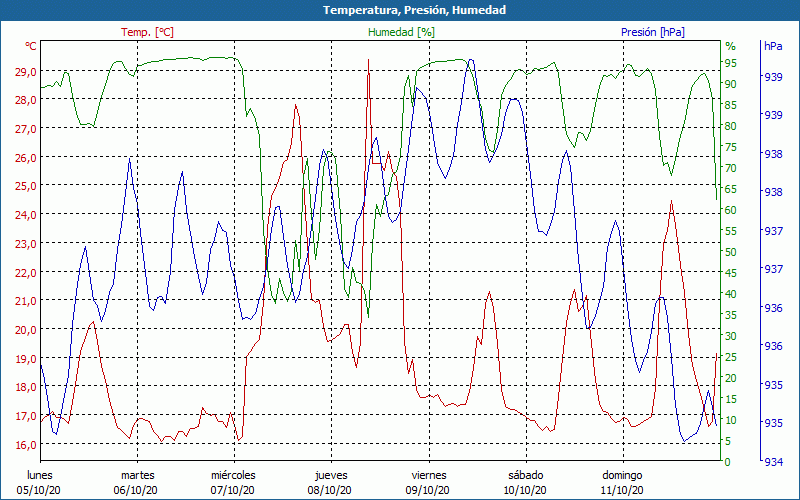Click green humidity axis value '25'

(731, 357)
